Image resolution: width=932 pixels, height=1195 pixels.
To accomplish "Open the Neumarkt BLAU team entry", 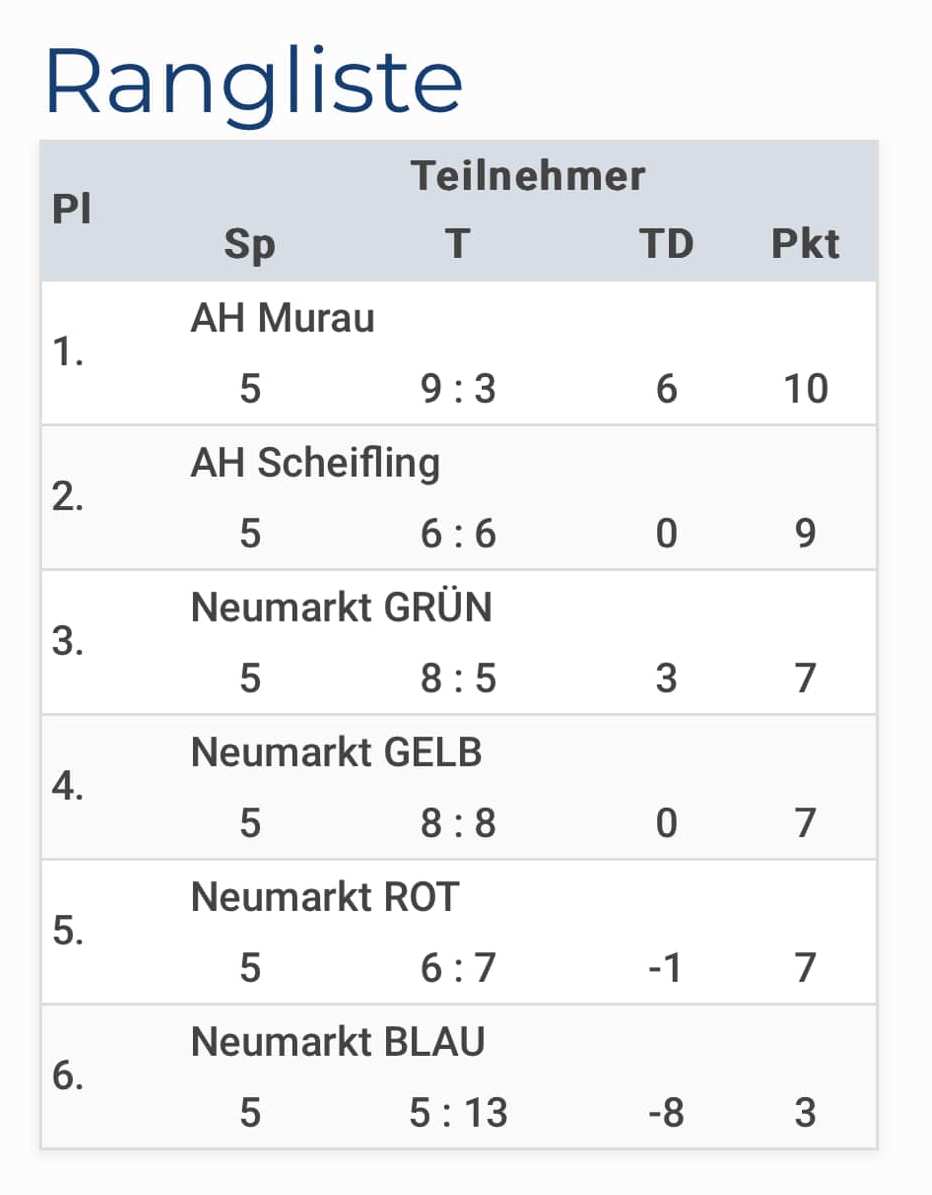I will point(338,1042).
